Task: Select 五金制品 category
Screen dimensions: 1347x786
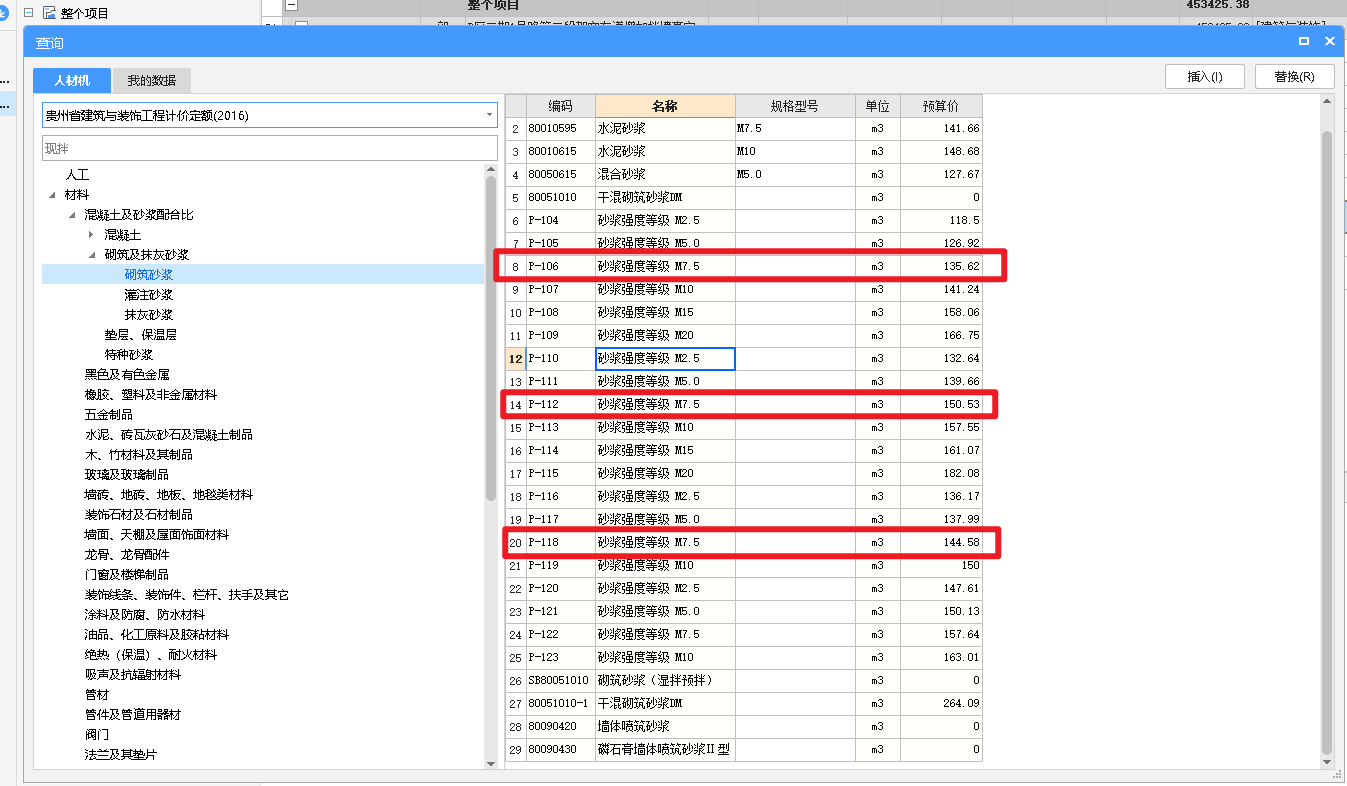Action: click(x=109, y=415)
